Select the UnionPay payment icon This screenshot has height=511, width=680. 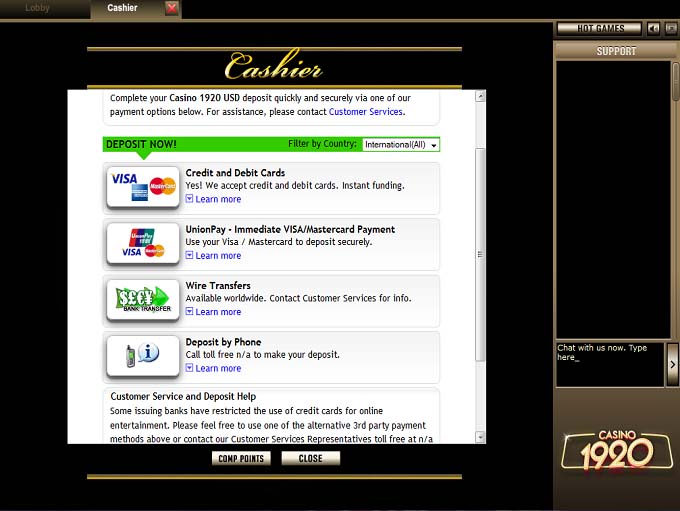click(142, 243)
